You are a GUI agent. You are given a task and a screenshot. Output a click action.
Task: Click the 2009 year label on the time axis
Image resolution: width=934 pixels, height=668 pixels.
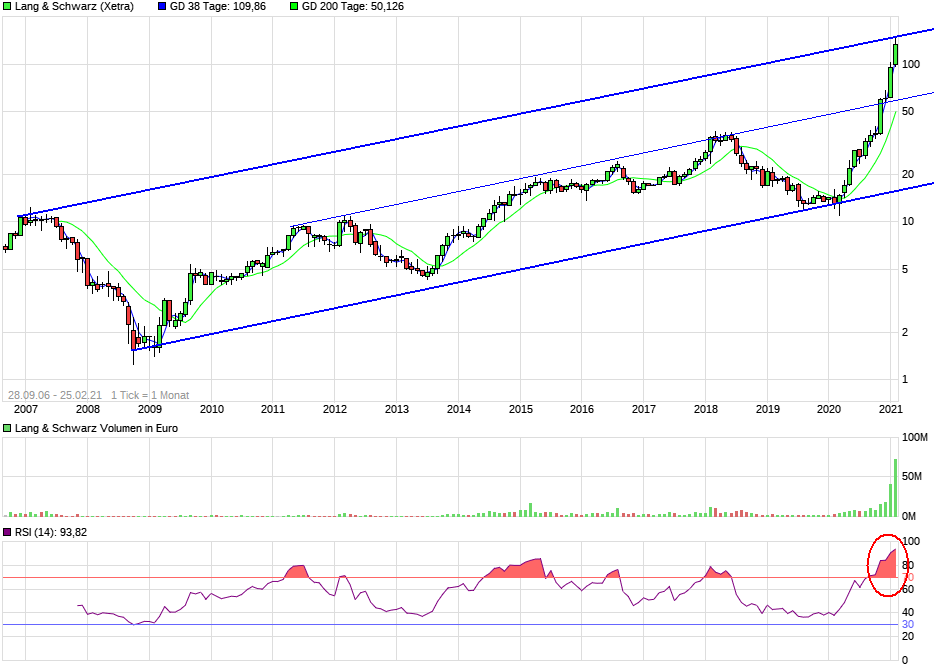tap(150, 409)
